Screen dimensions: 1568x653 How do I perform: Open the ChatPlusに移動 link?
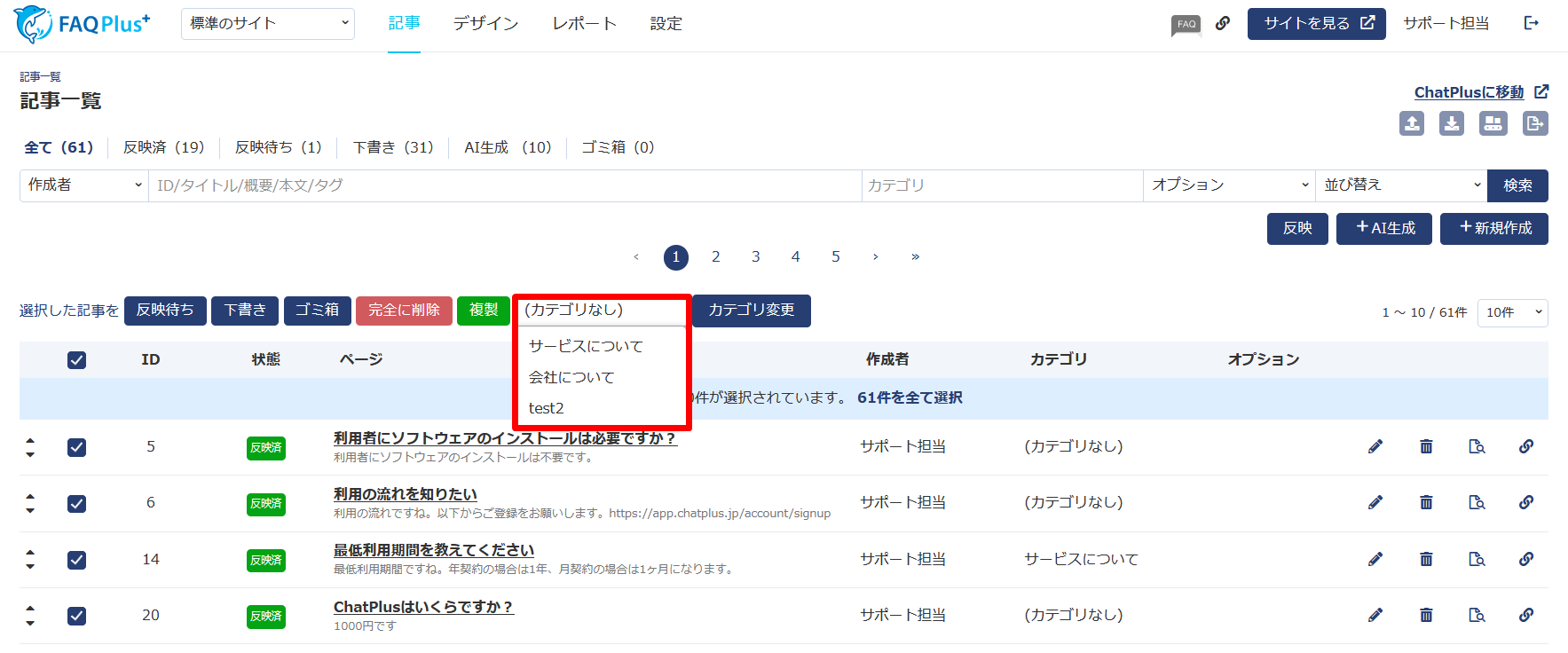click(1470, 92)
